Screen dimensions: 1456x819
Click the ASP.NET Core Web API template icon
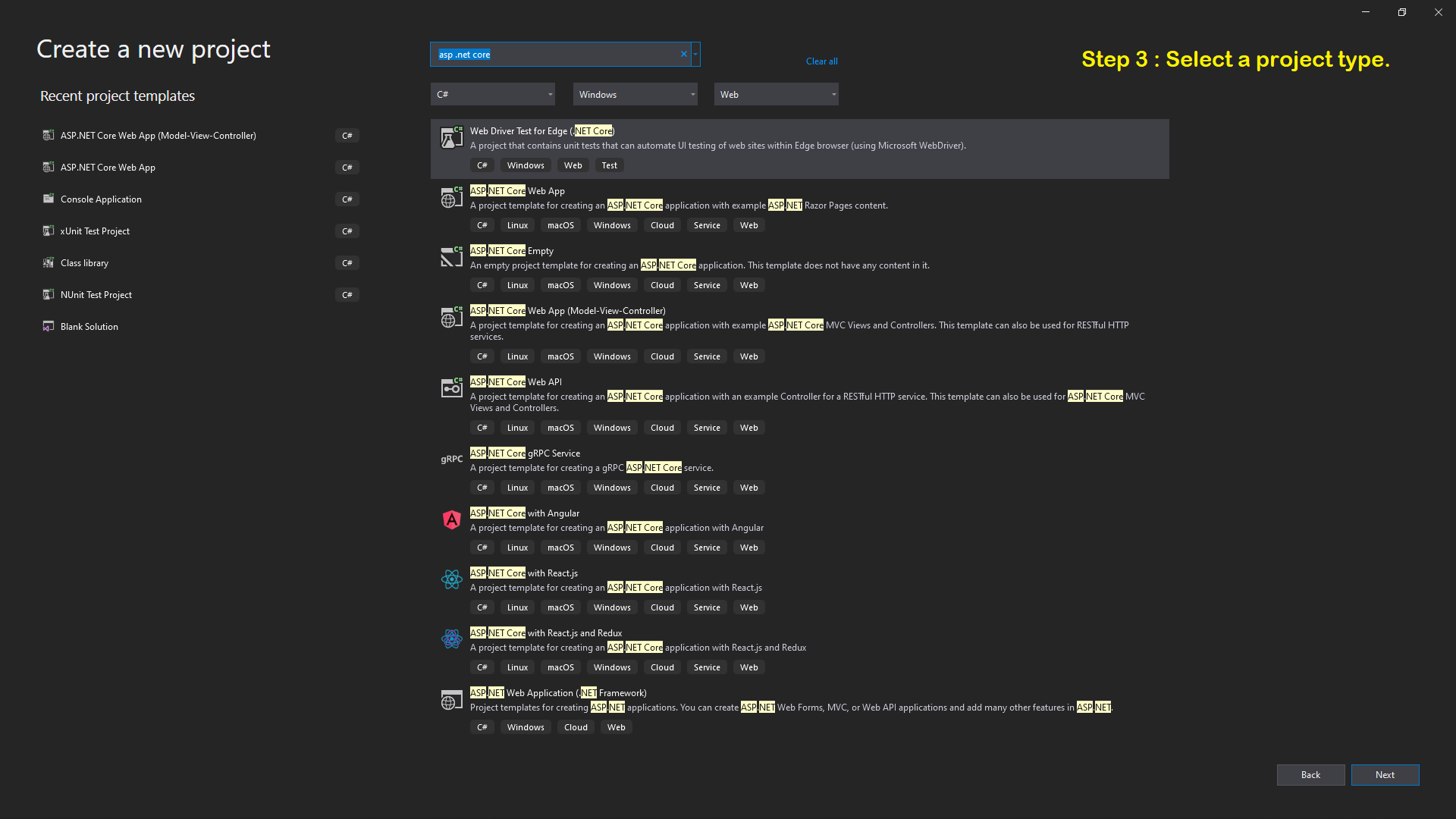(451, 388)
